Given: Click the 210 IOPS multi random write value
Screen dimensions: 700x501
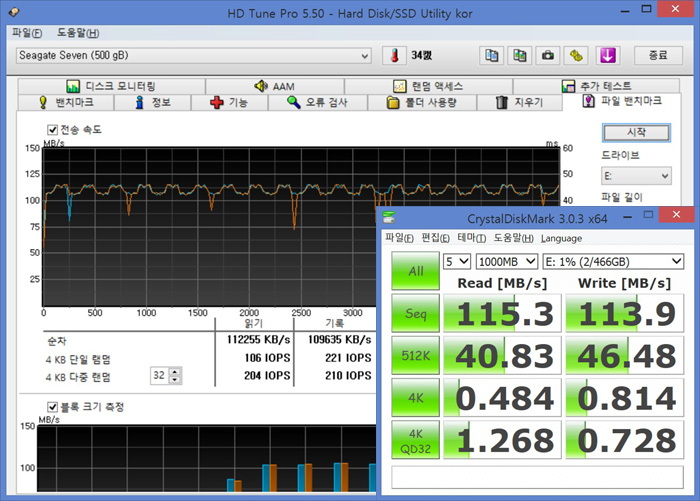Looking at the screenshot, I should [x=348, y=376].
